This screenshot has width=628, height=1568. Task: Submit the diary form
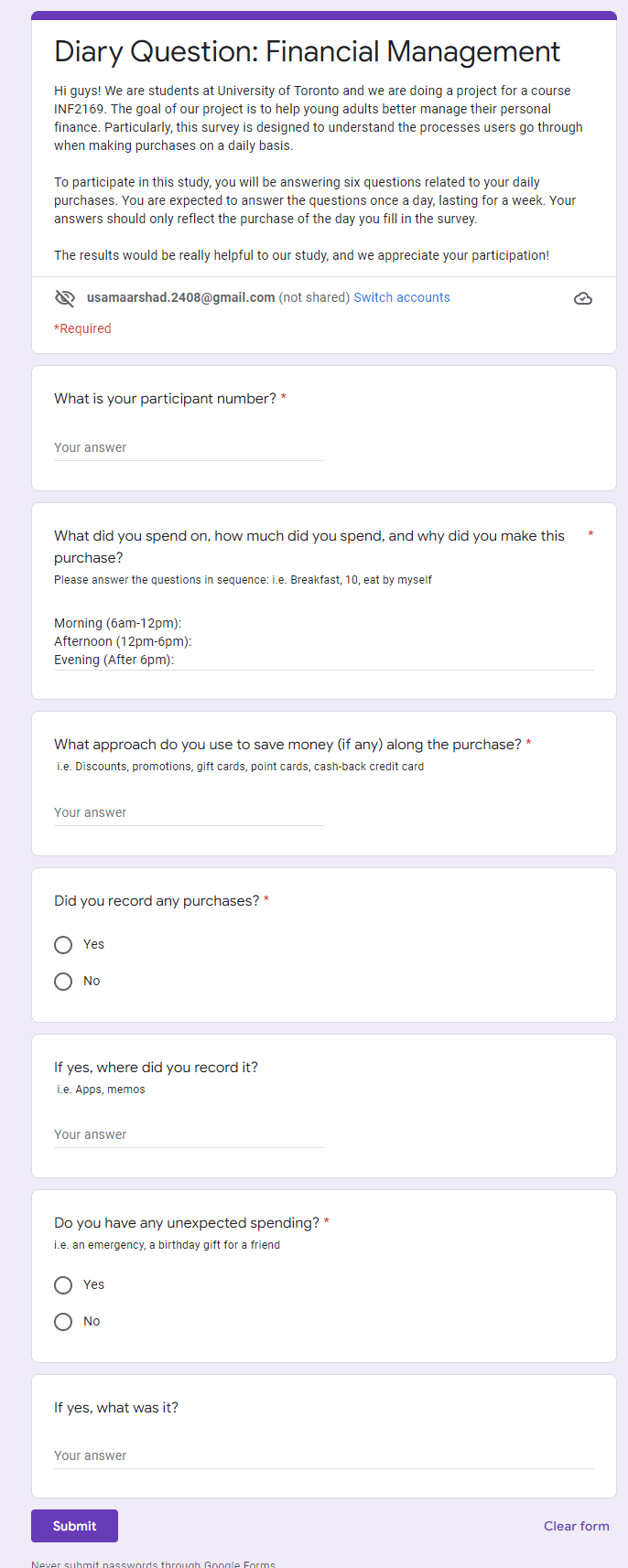[x=74, y=1526]
